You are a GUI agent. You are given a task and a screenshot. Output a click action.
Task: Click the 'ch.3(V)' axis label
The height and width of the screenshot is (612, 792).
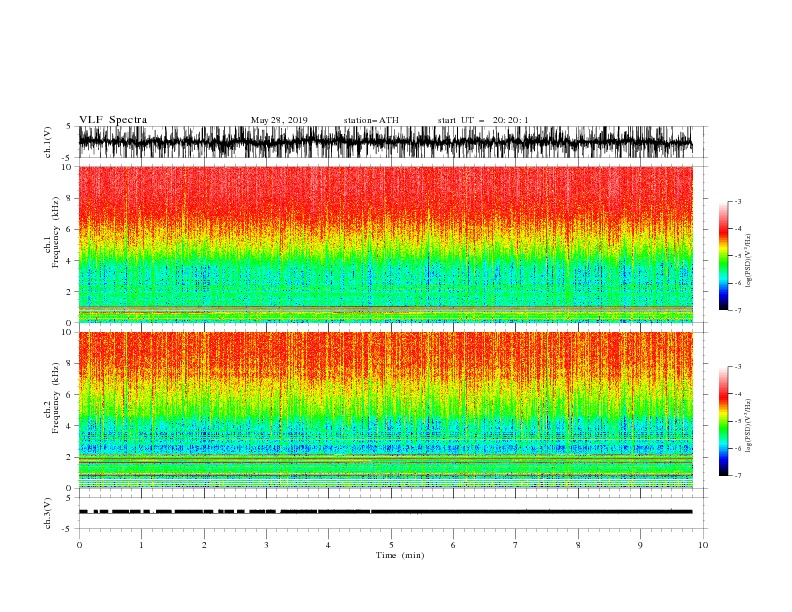coord(48,513)
